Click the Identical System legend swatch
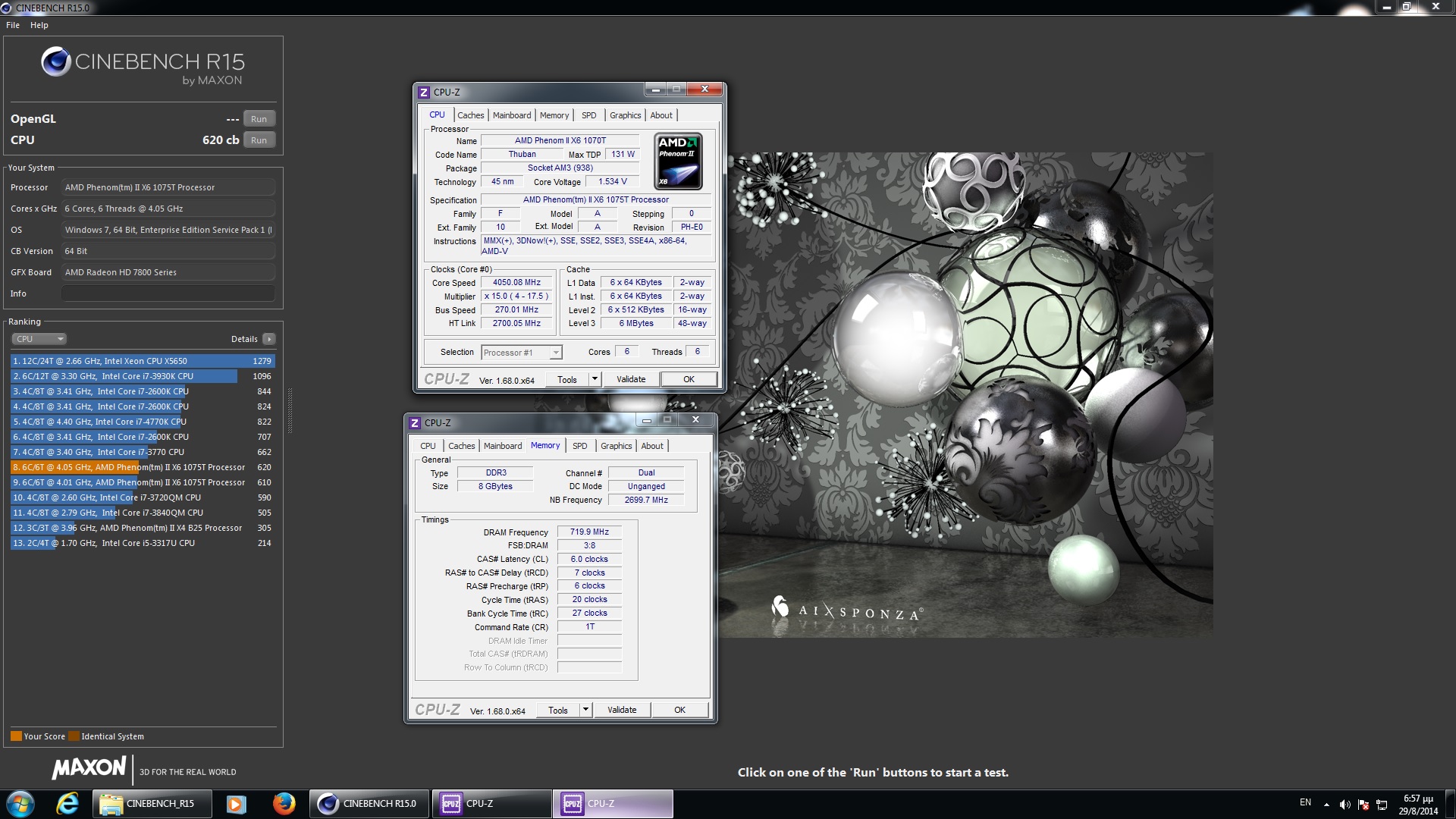Viewport: 1456px width, 819px height. (74, 736)
